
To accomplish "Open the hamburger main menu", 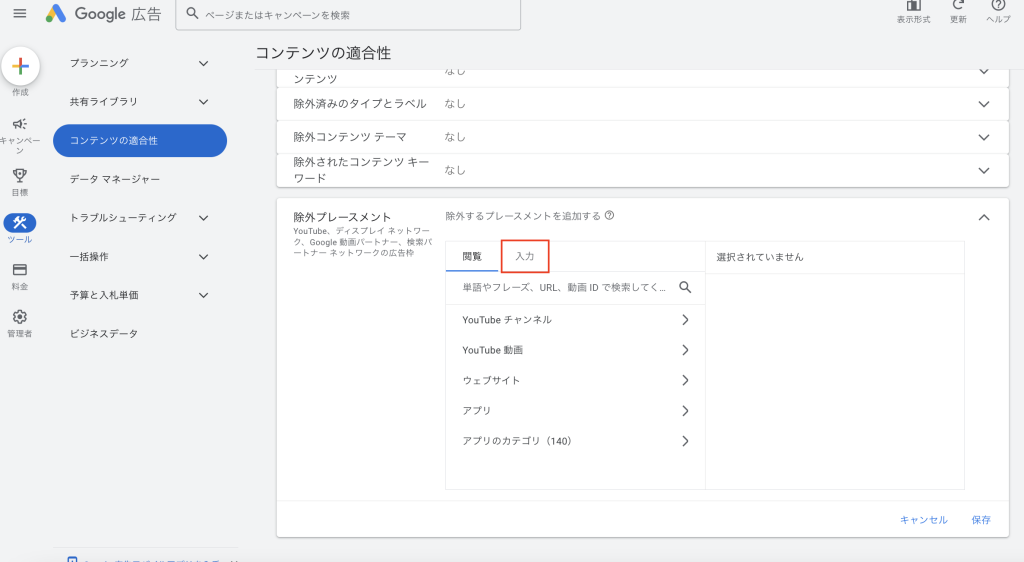I will [19, 14].
